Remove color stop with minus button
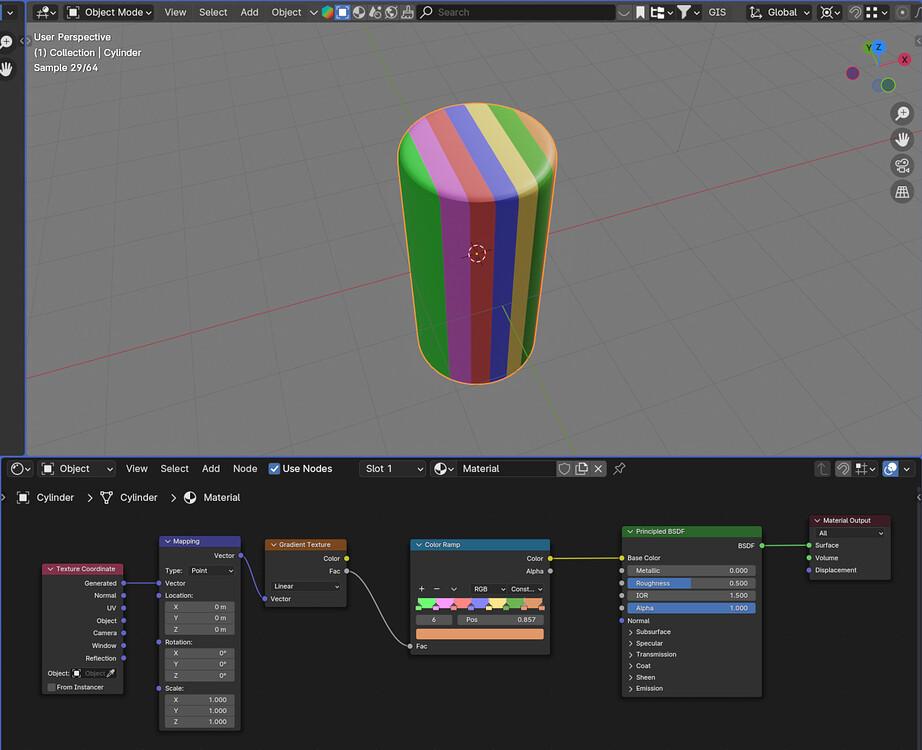 click(436, 589)
